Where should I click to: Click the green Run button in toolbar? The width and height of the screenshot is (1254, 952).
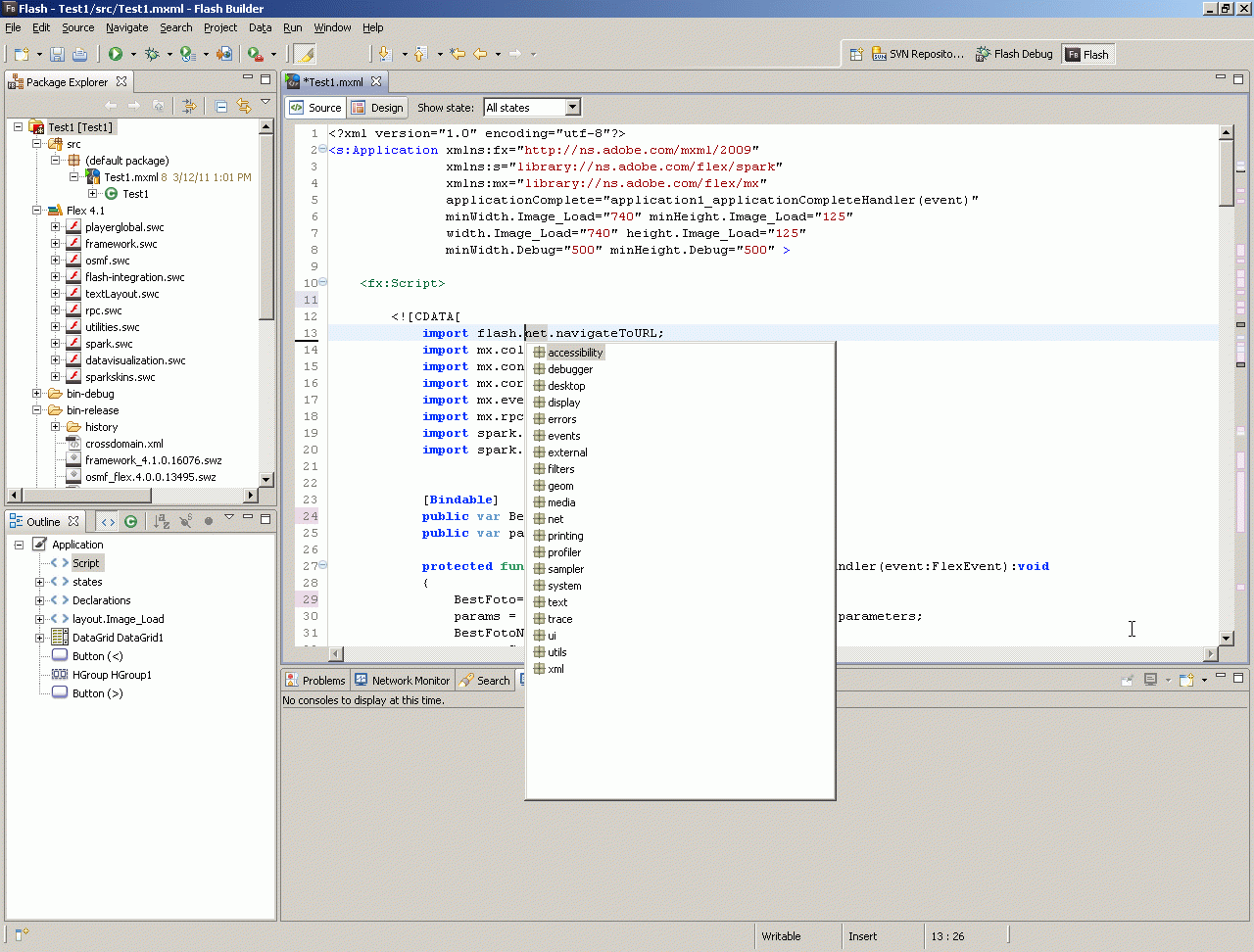(116, 54)
